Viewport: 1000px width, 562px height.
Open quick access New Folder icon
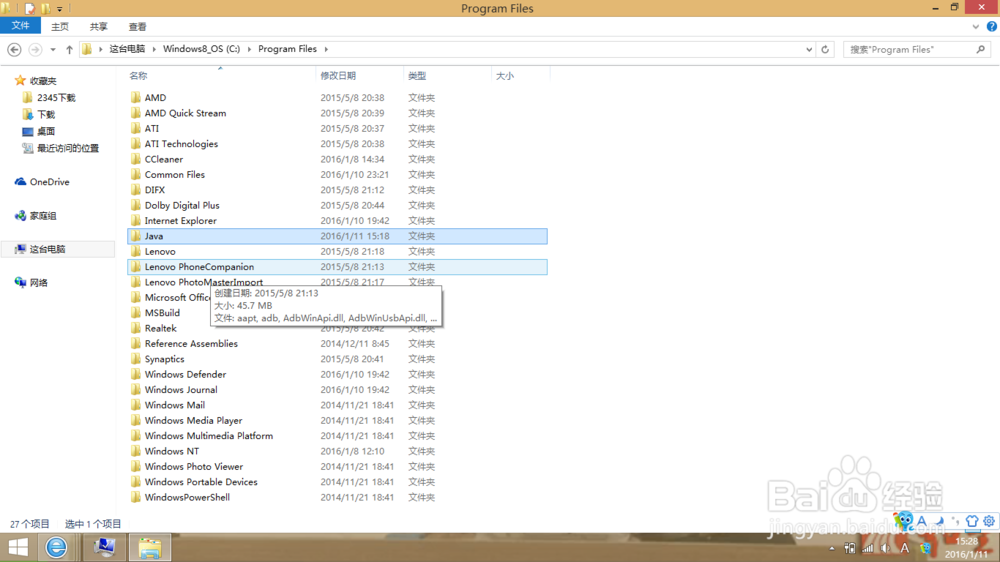coord(45,8)
